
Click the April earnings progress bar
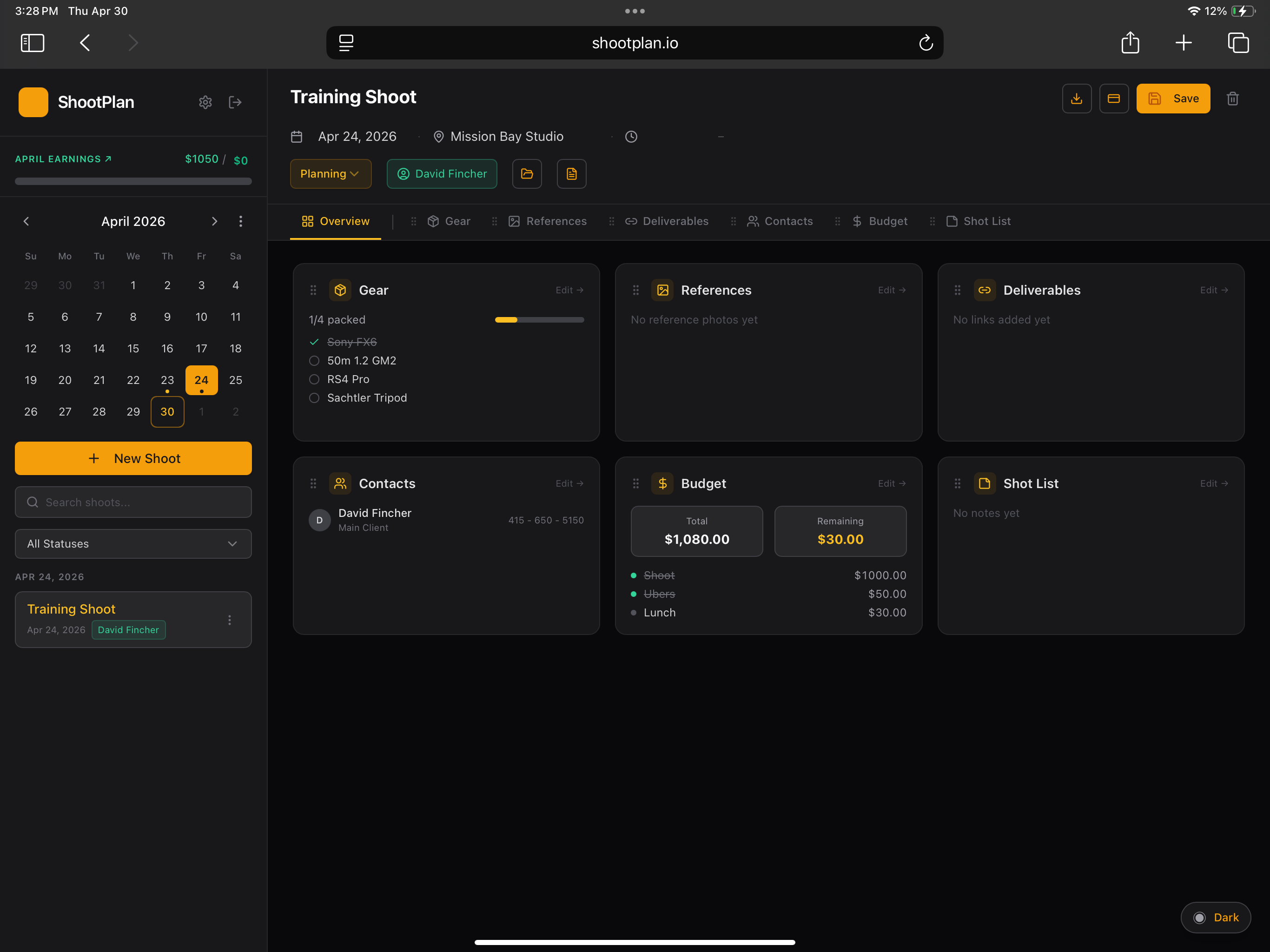click(133, 181)
